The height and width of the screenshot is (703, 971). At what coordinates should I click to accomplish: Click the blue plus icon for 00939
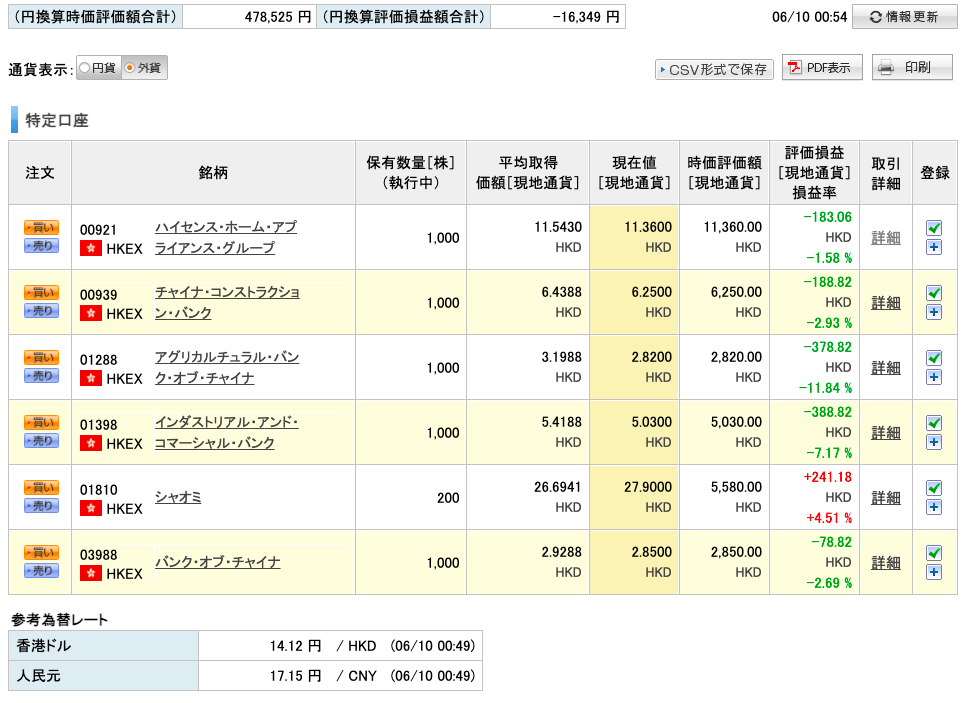point(934,312)
